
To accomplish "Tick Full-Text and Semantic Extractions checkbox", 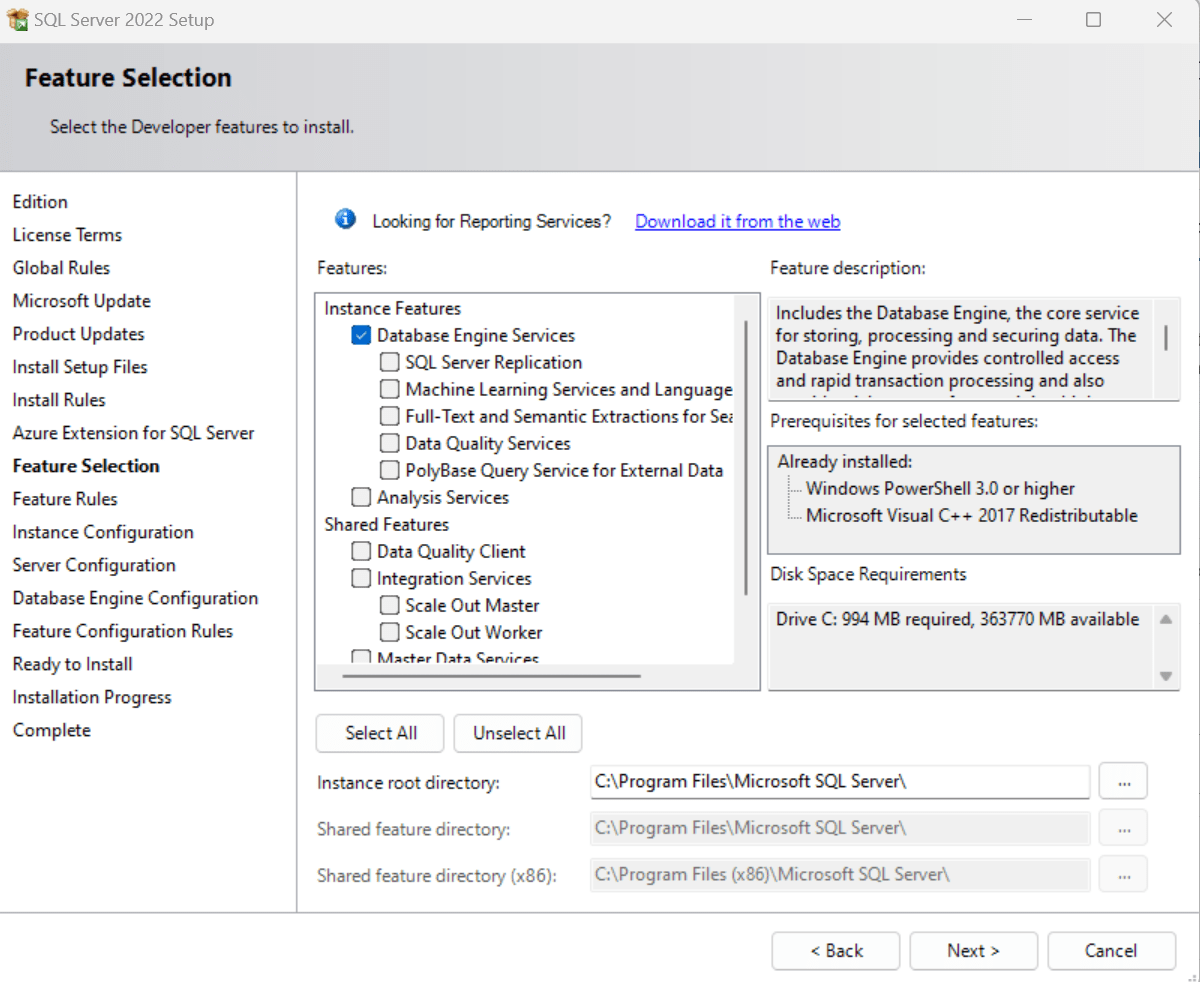I will tap(389, 417).
